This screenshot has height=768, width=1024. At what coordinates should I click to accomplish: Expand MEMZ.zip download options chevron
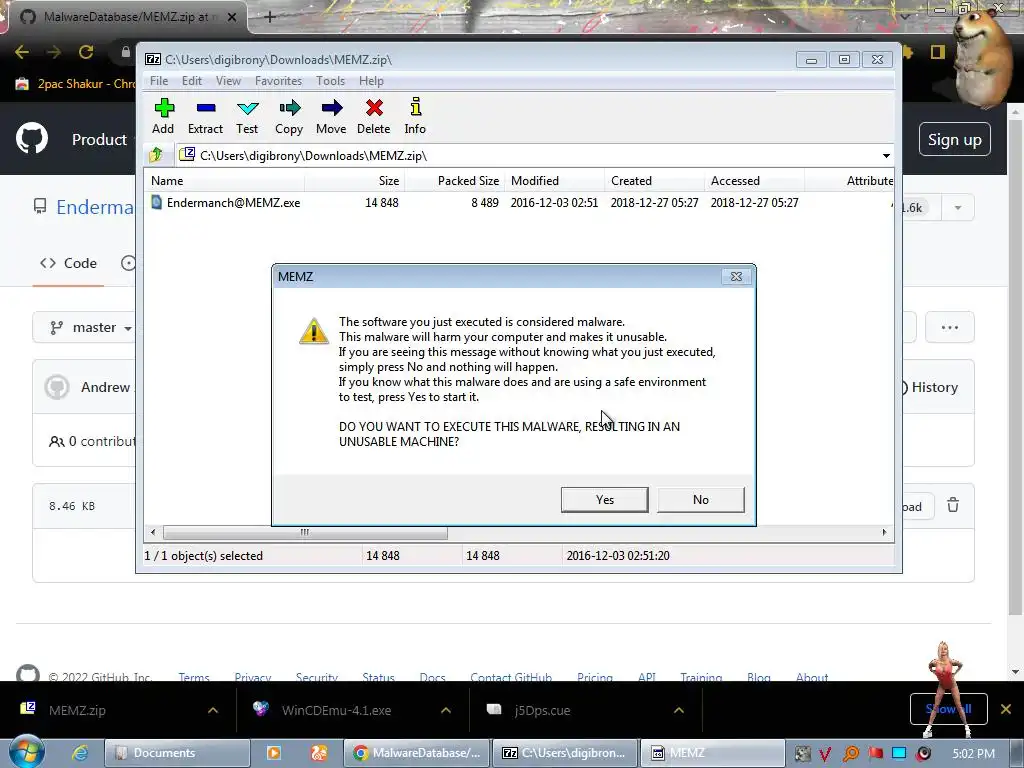pyautogui.click(x=213, y=710)
